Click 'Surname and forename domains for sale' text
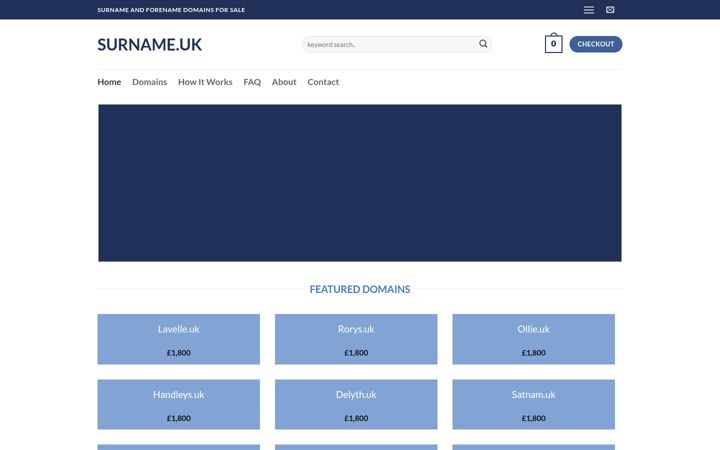 tap(171, 10)
